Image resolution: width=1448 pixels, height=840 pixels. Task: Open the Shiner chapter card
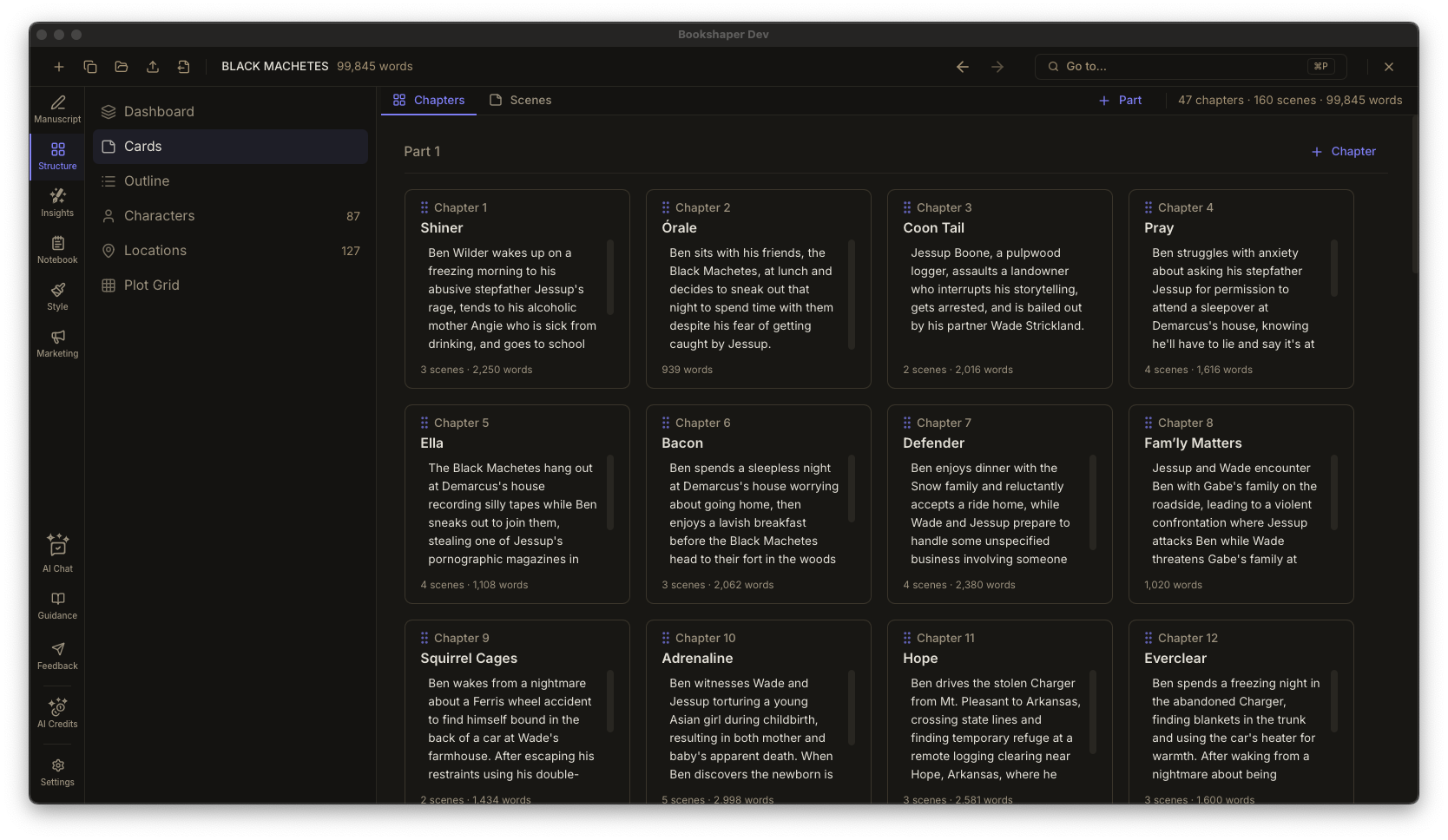(517, 289)
